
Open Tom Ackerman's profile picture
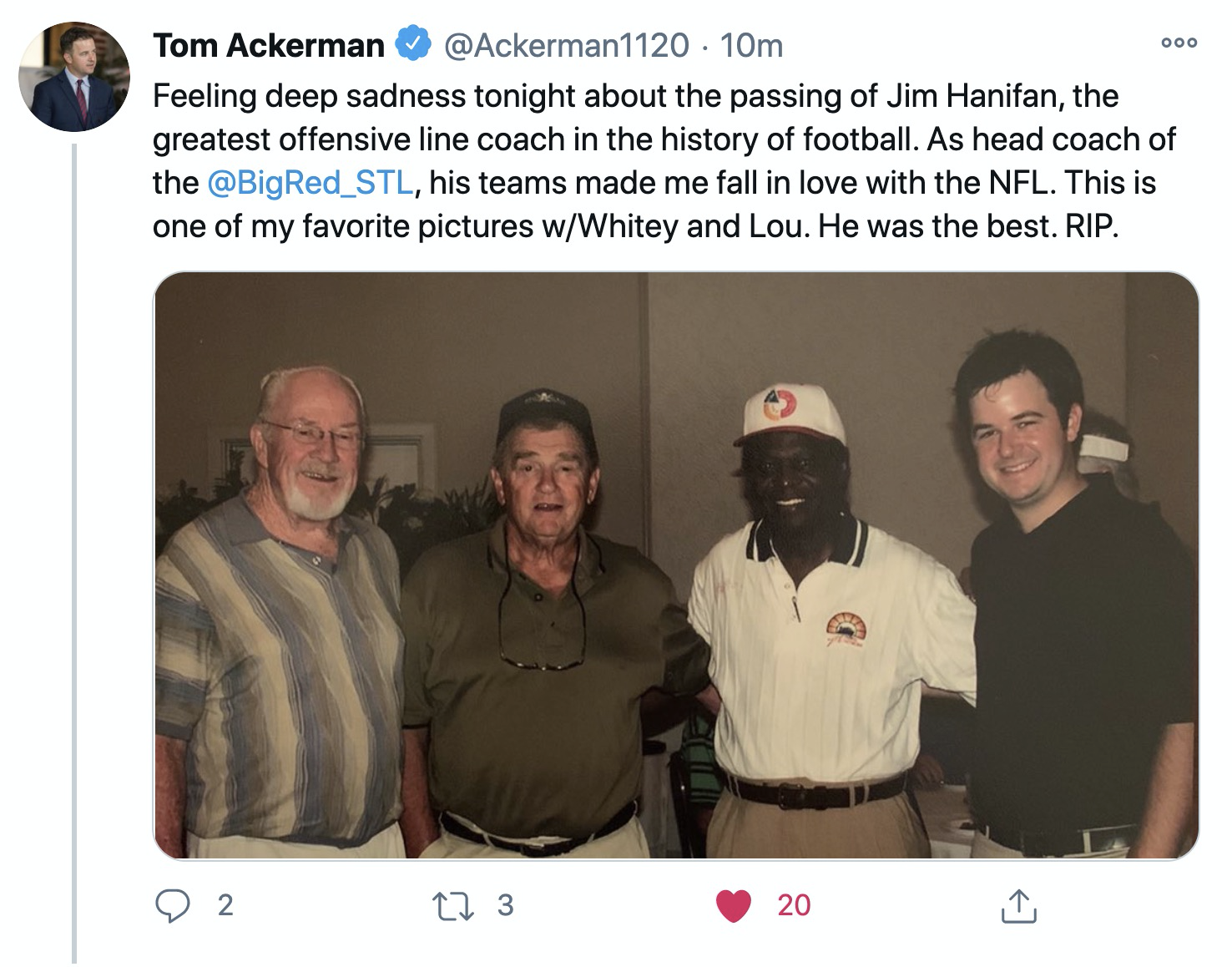tap(74, 76)
